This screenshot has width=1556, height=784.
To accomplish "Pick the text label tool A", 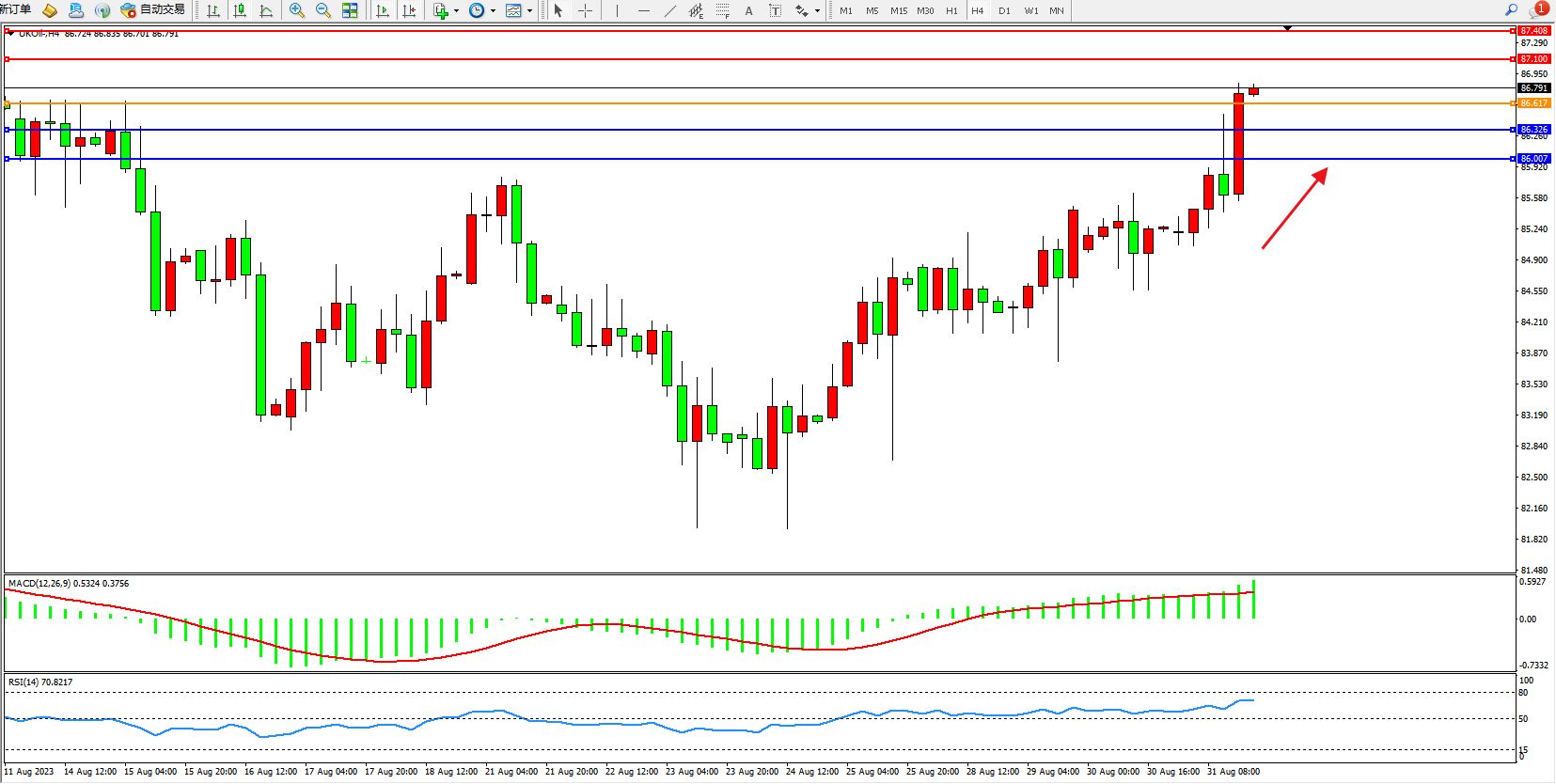I will [748, 10].
